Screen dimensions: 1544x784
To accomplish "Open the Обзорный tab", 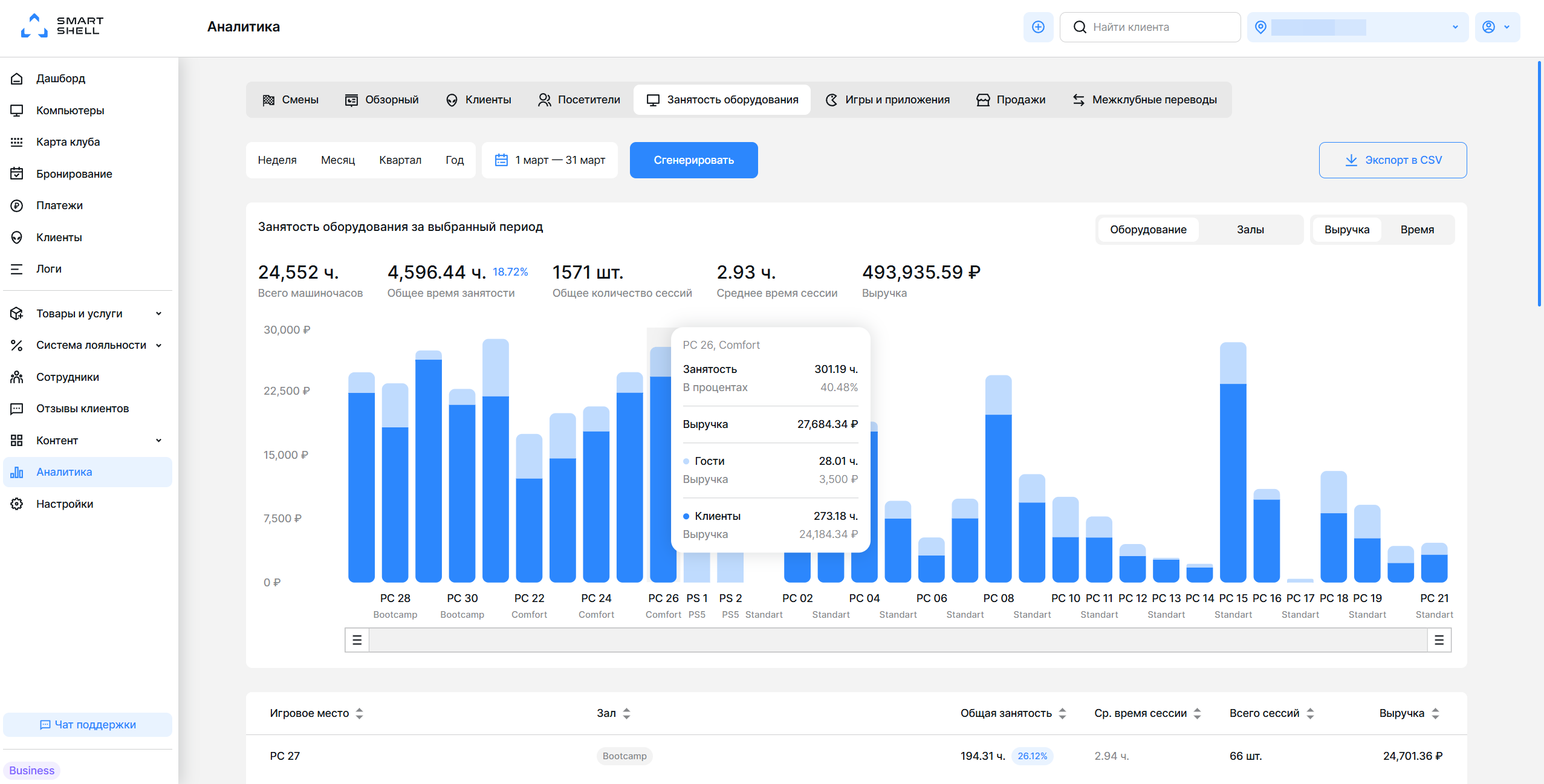I will click(x=382, y=100).
